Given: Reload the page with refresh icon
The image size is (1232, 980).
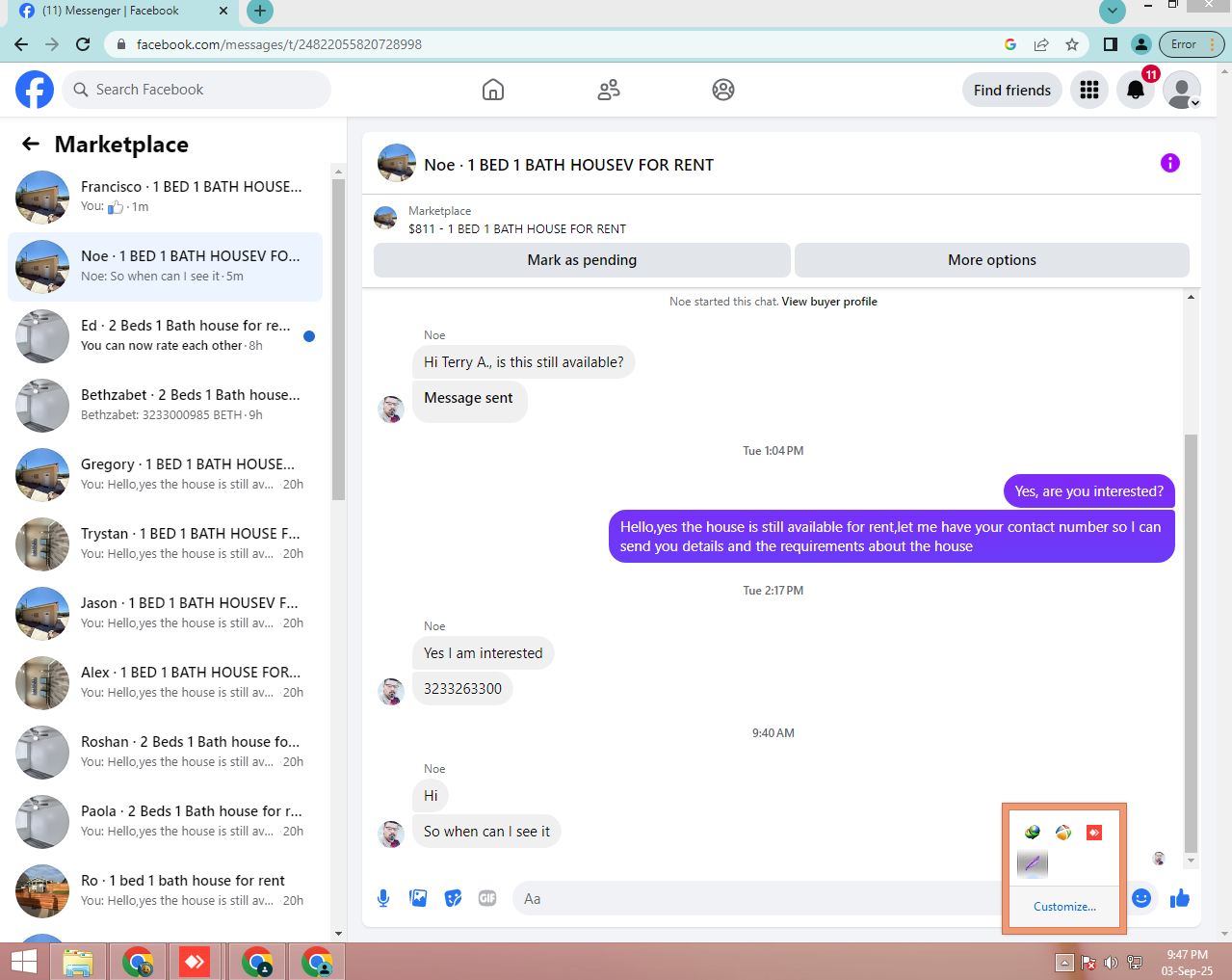Looking at the screenshot, I should tap(83, 44).
